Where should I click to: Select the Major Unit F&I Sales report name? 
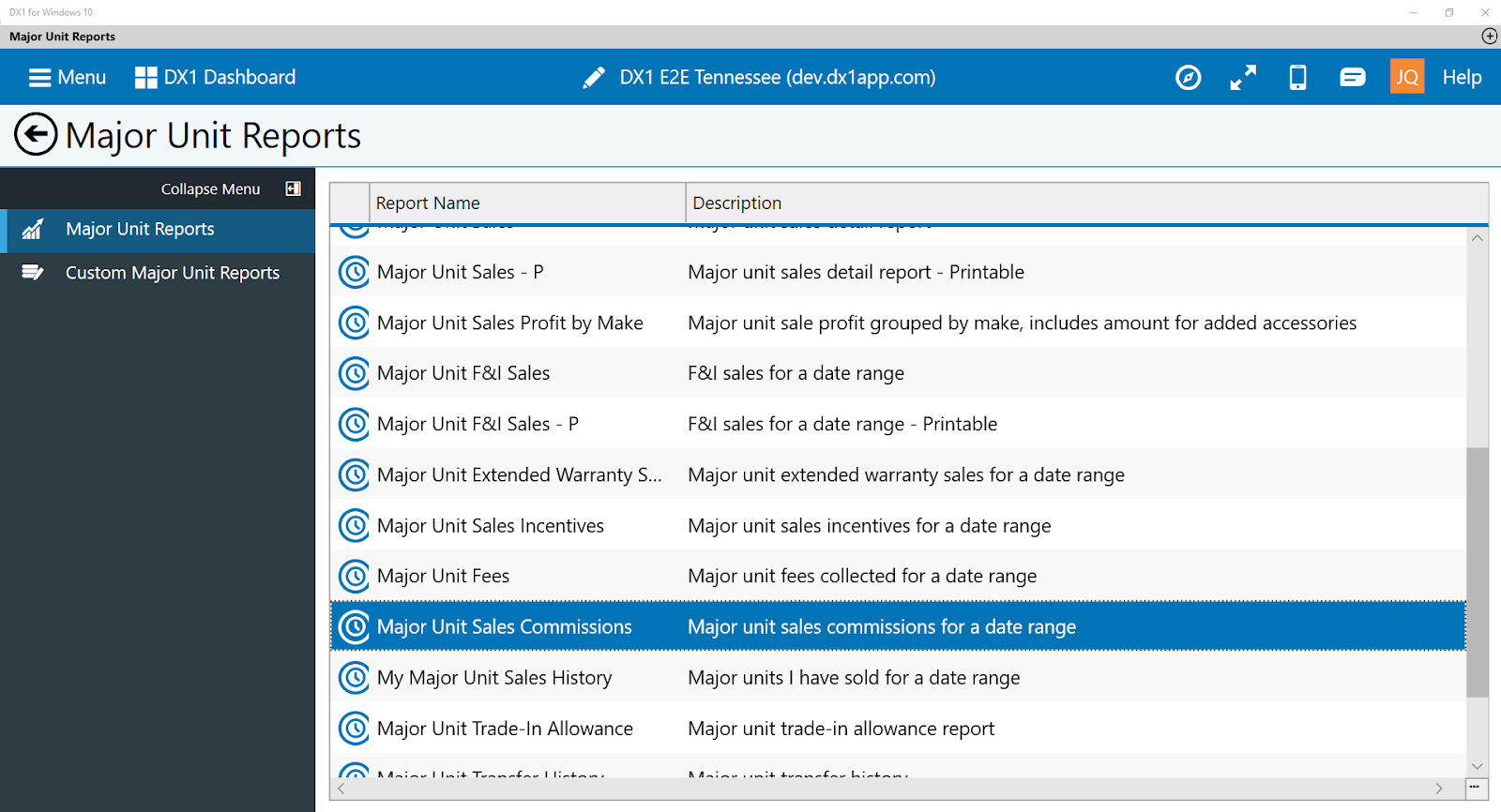(463, 373)
